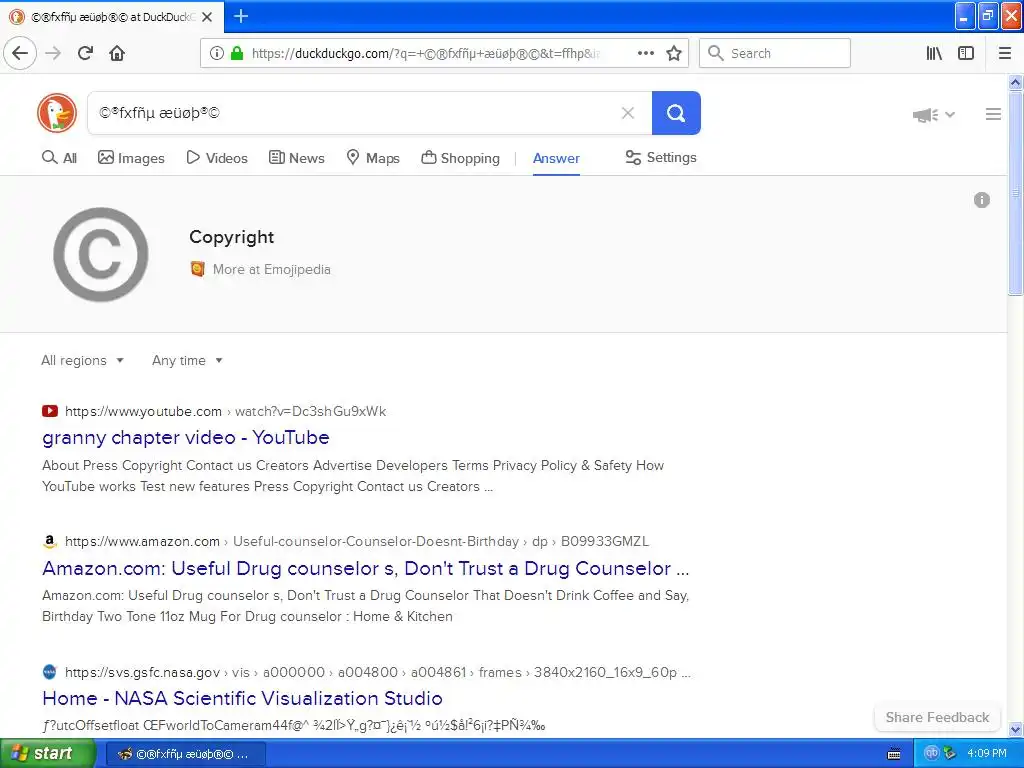Open the Firefox Library icon

[x=934, y=53]
